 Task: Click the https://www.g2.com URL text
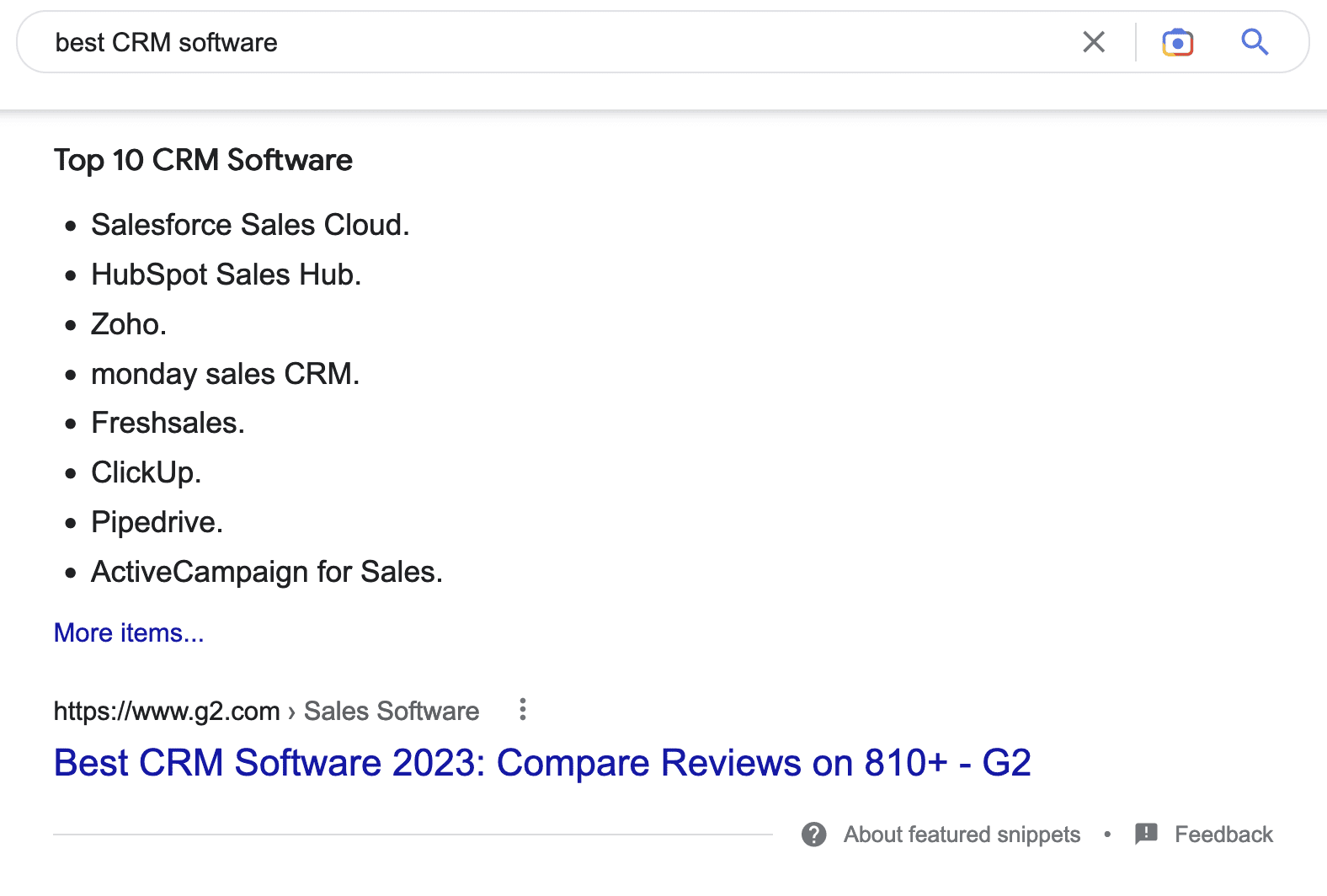pyautogui.click(x=166, y=712)
